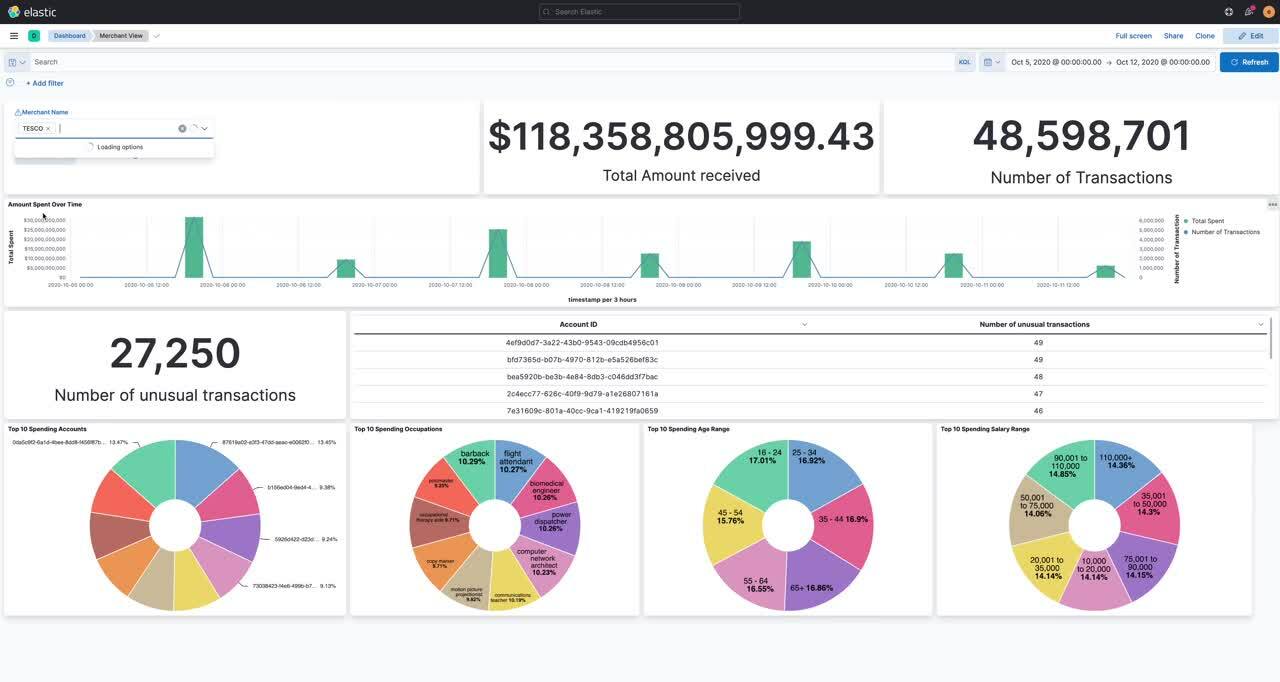Screen dimensions: 1280x682
Task: Clone this dashboard
Action: click(1205, 36)
